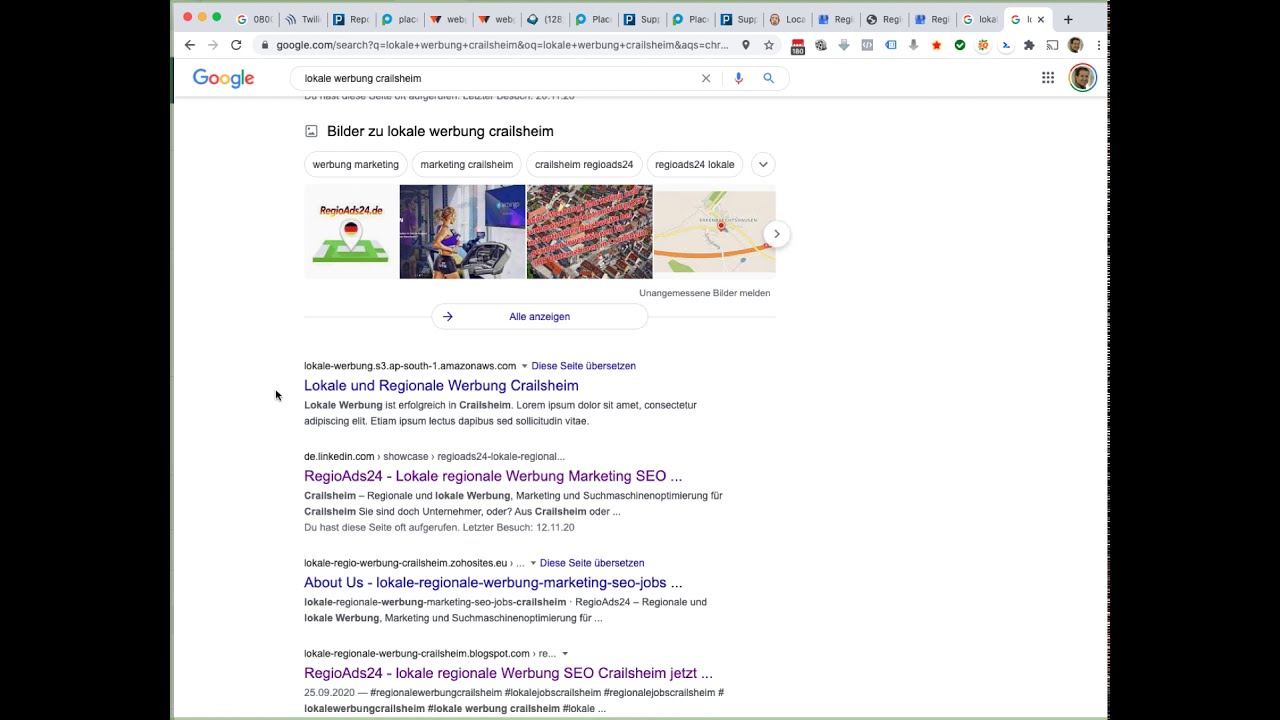Open Google account avatar on page

1083,78
